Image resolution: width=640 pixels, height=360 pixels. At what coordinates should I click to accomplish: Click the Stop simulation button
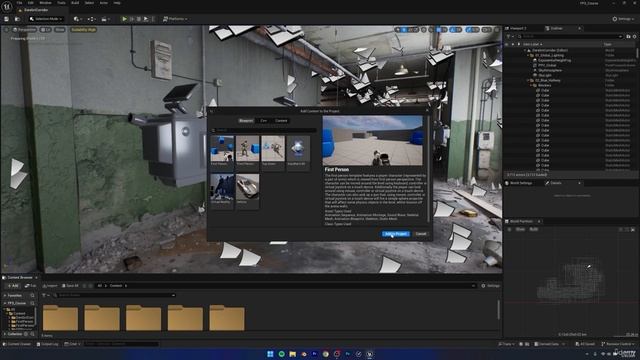point(139,19)
